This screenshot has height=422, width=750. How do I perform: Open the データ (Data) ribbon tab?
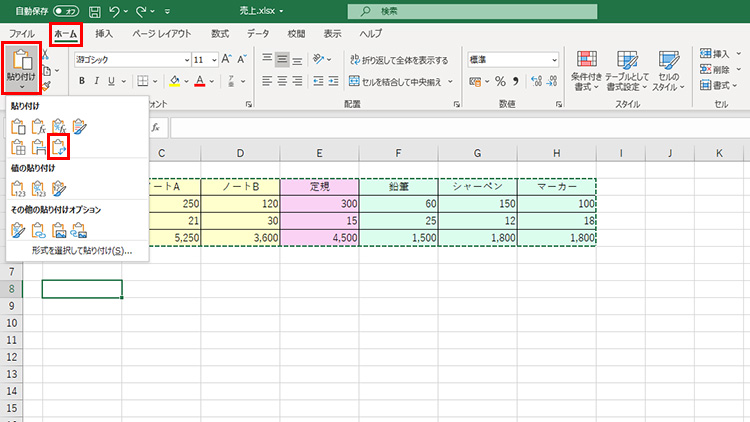(258, 33)
